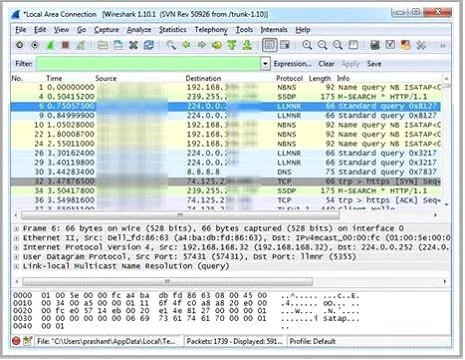Open the Statistics menu
This screenshot has width=465, height=360.
click(x=173, y=30)
